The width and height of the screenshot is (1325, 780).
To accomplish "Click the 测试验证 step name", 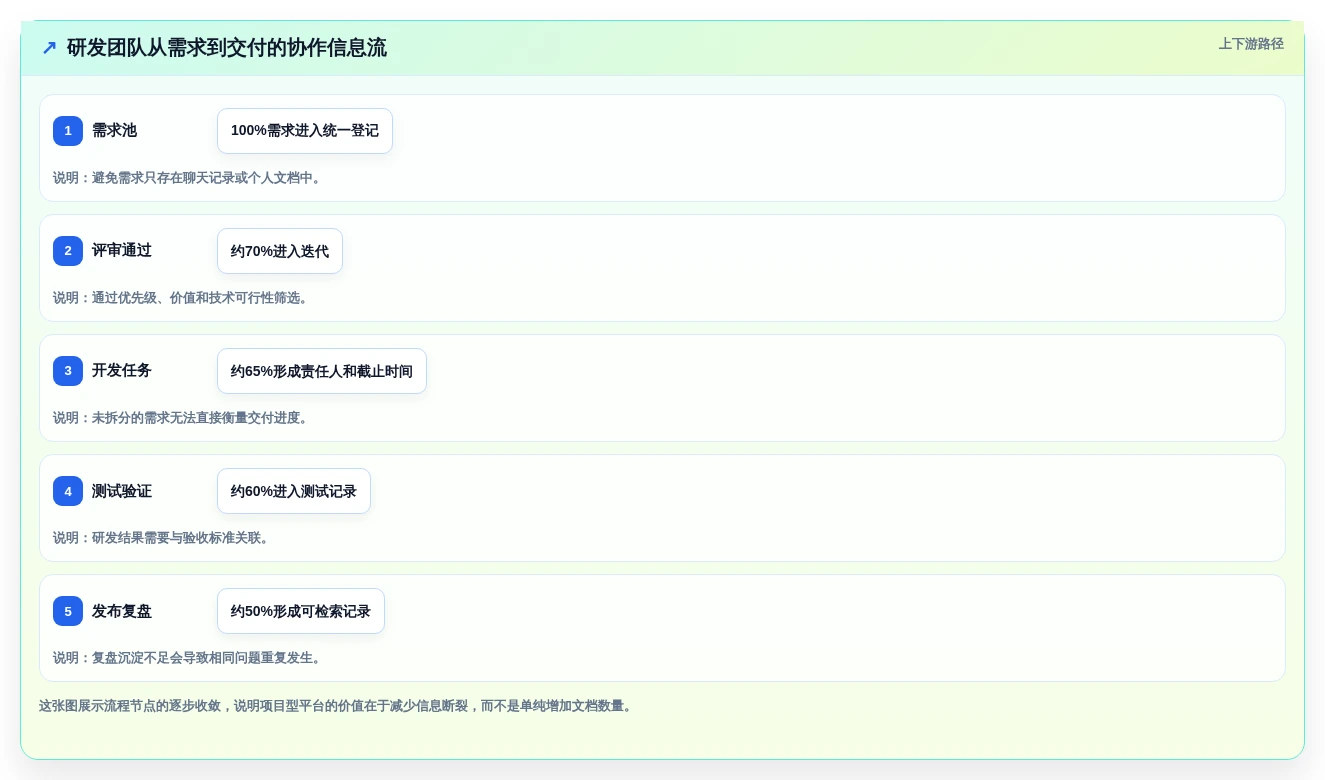I will [122, 491].
